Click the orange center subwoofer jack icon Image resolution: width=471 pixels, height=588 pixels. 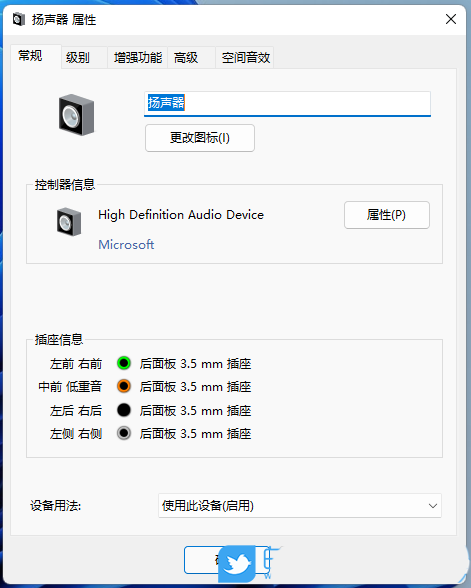tap(124, 386)
